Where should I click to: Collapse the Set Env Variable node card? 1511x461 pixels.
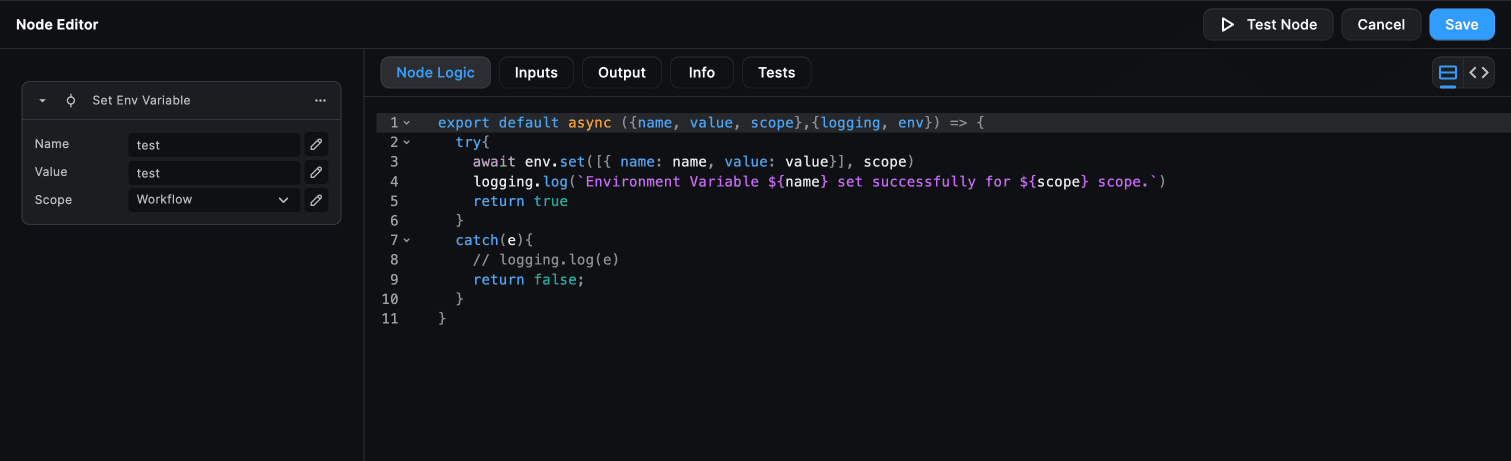tap(43, 101)
